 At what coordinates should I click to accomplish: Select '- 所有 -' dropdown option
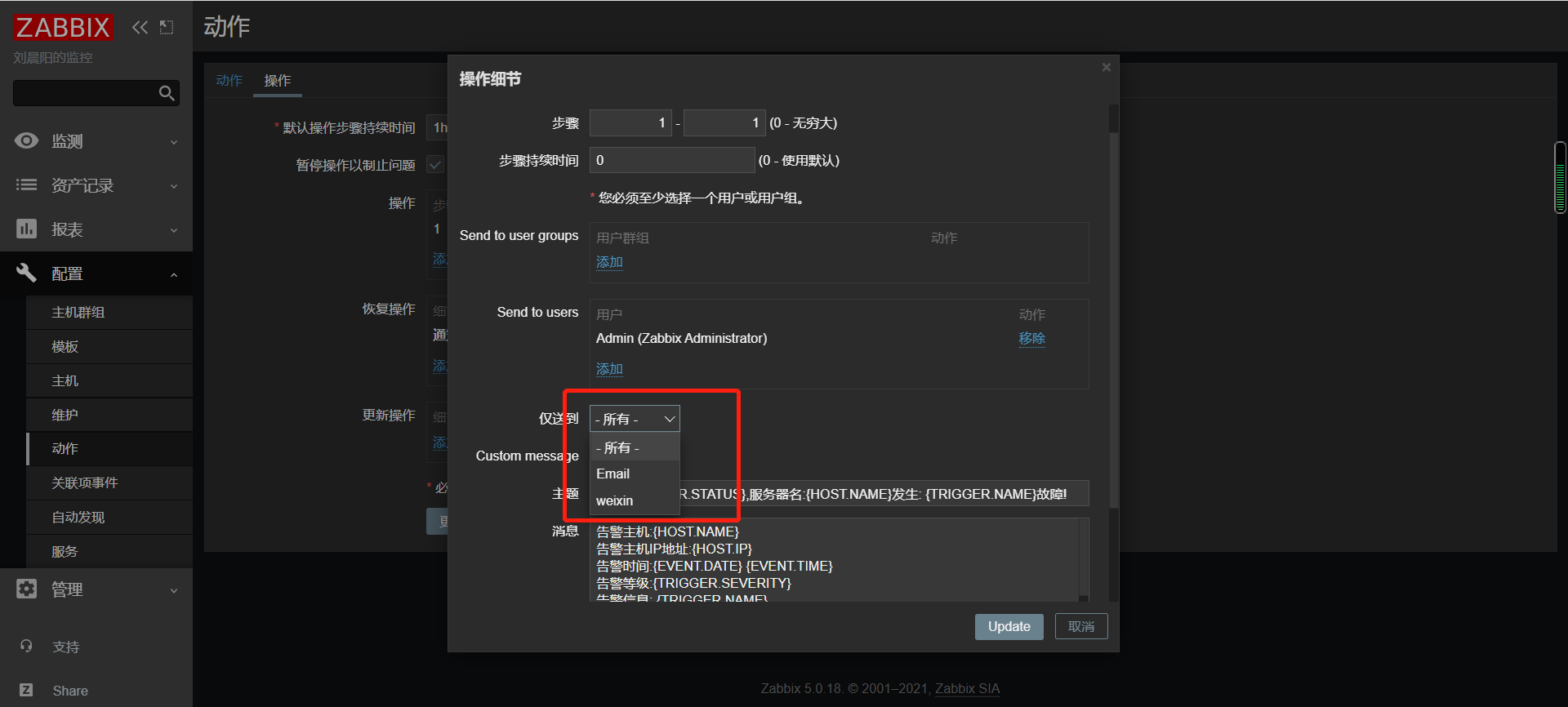(x=635, y=447)
